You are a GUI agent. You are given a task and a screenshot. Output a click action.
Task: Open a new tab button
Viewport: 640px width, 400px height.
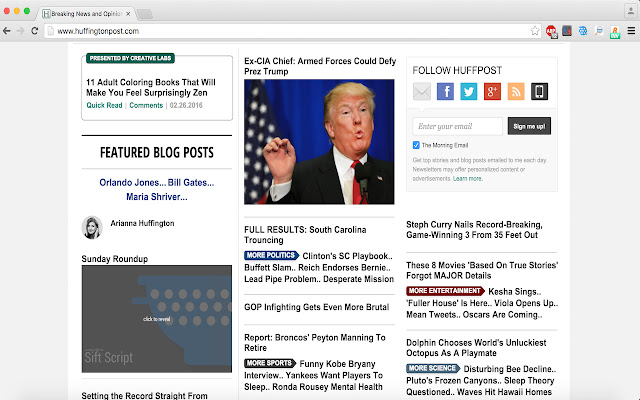coord(144,14)
